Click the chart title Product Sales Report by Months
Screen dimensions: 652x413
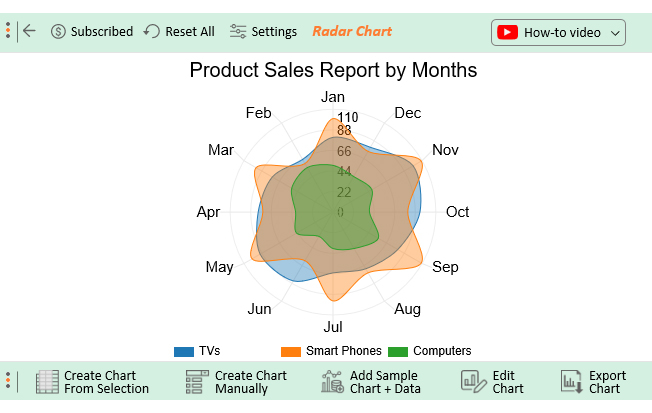(x=333, y=70)
